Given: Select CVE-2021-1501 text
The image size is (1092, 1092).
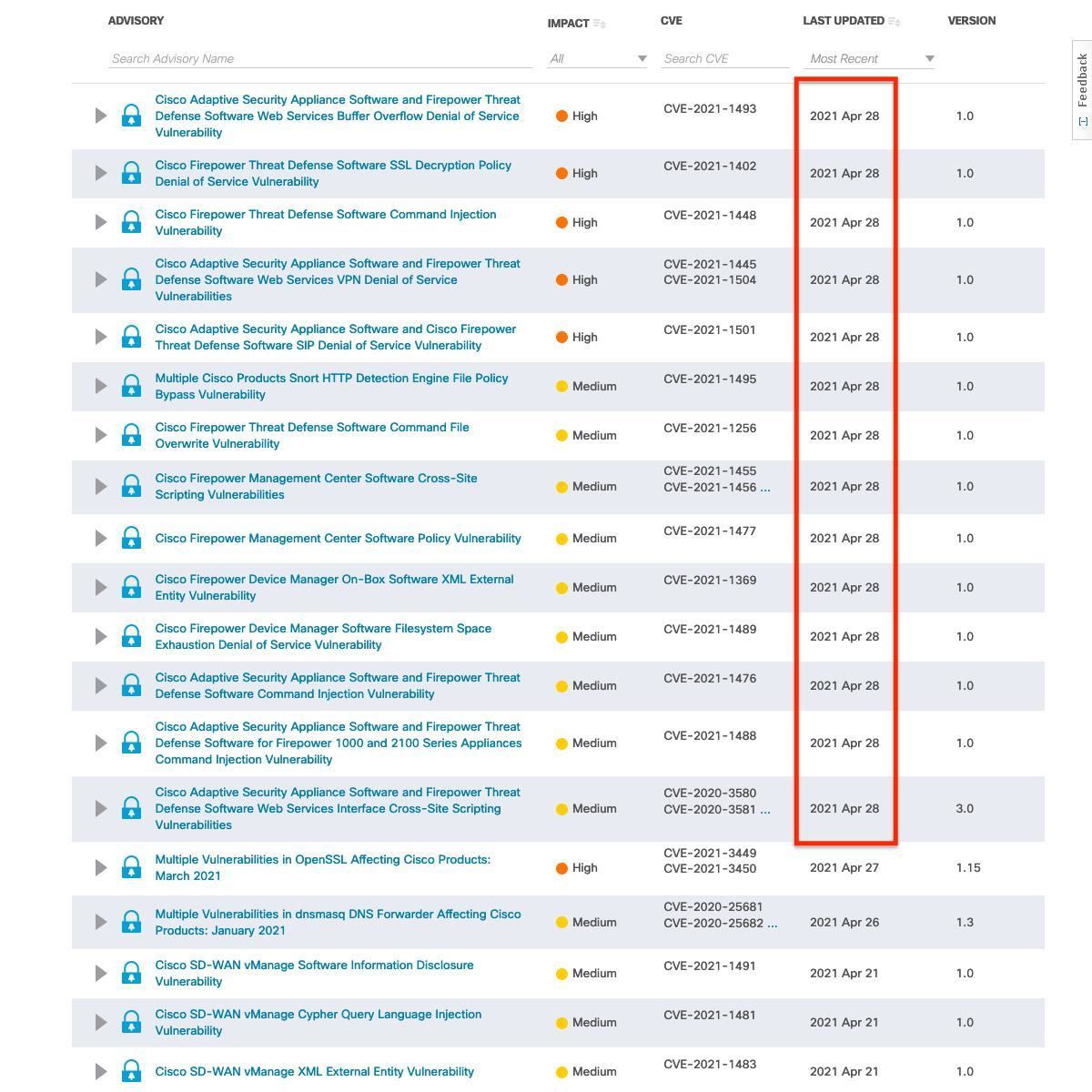Looking at the screenshot, I should (710, 329).
